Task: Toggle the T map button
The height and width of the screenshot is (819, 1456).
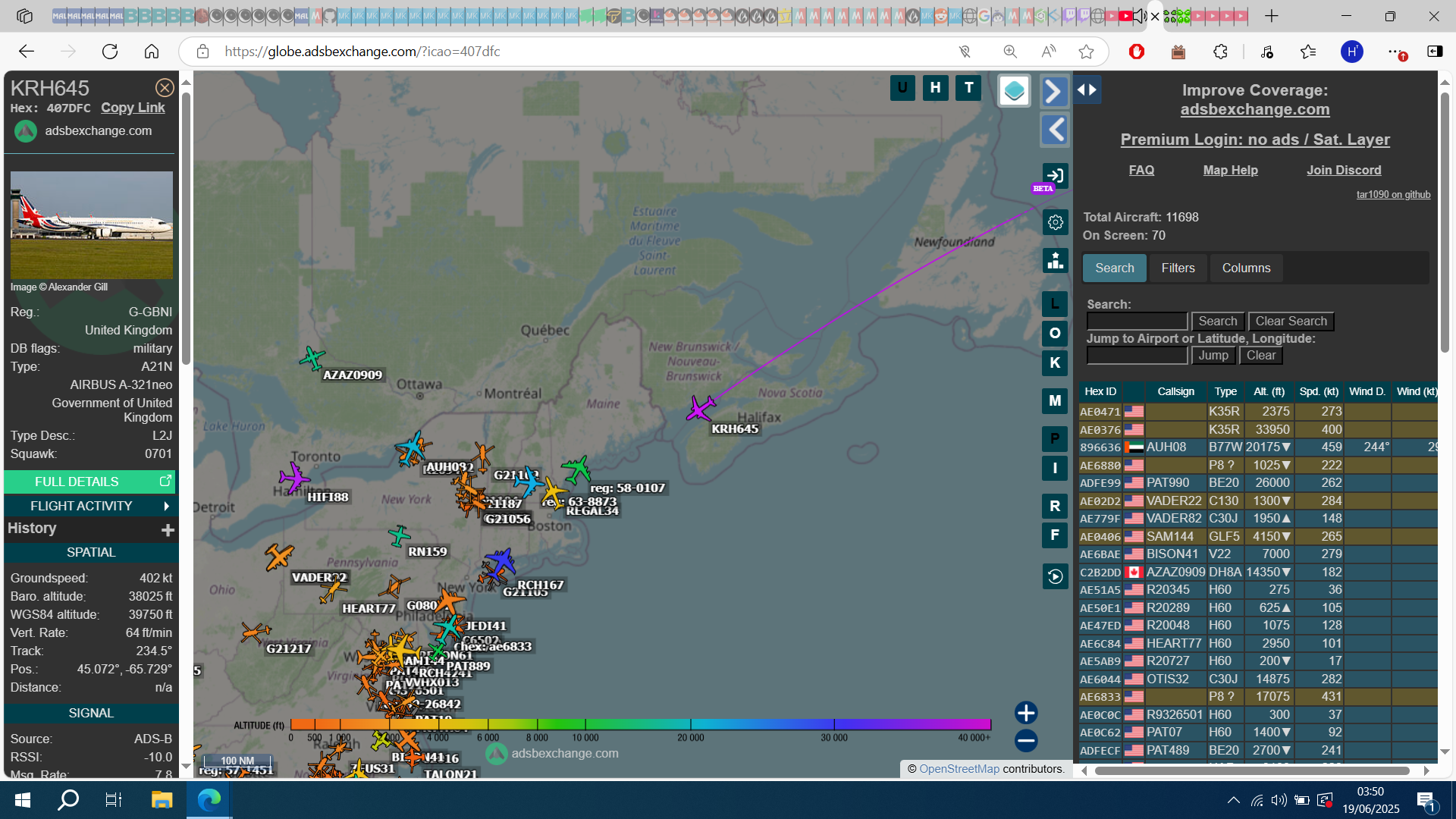Action: point(969,88)
